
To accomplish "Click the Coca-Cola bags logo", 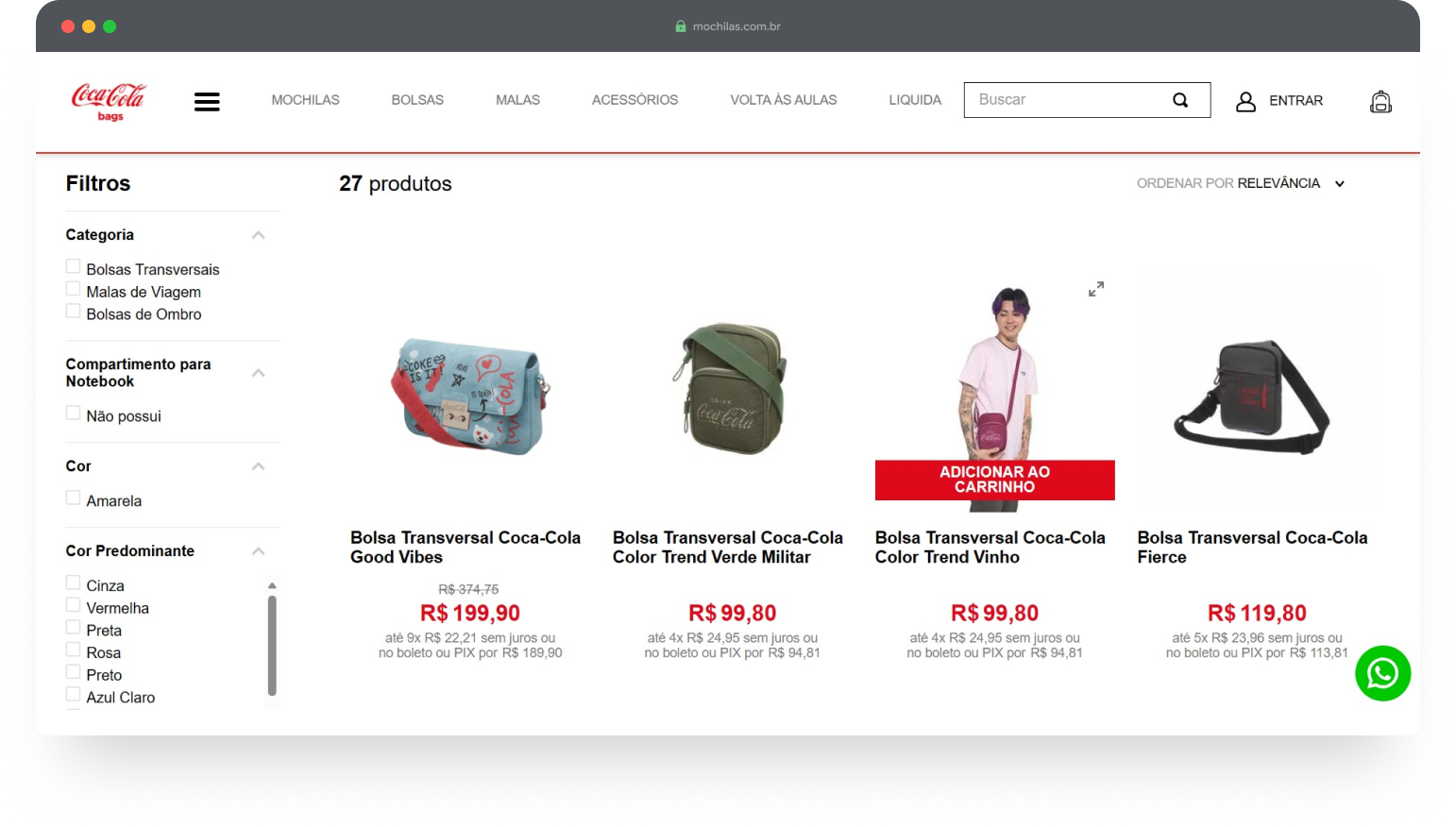I will (x=109, y=101).
